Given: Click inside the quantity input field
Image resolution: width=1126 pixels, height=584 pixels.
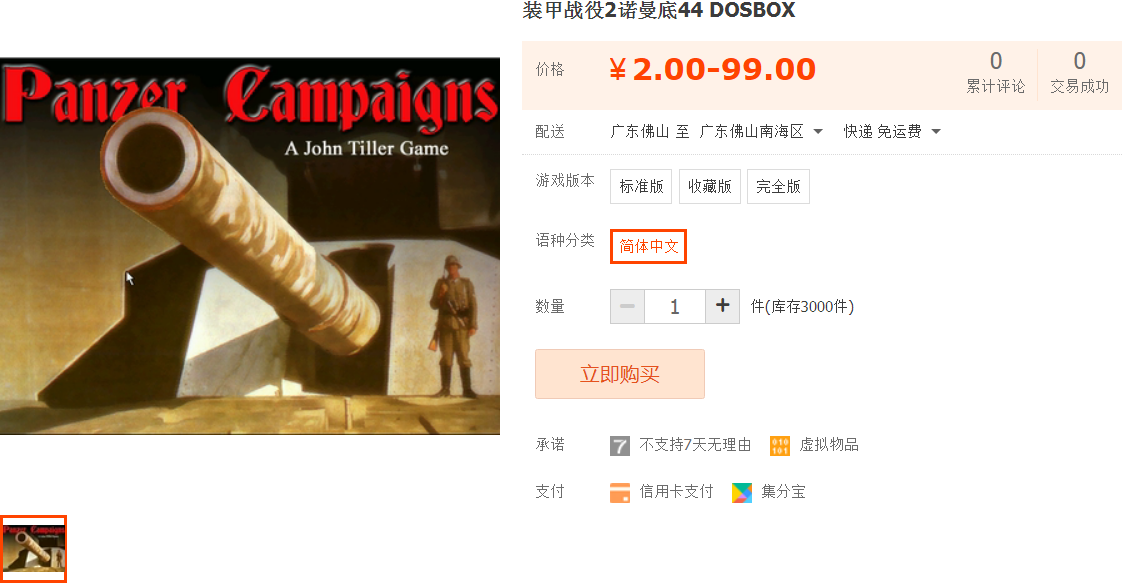Looking at the screenshot, I should pyautogui.click(x=675, y=307).
